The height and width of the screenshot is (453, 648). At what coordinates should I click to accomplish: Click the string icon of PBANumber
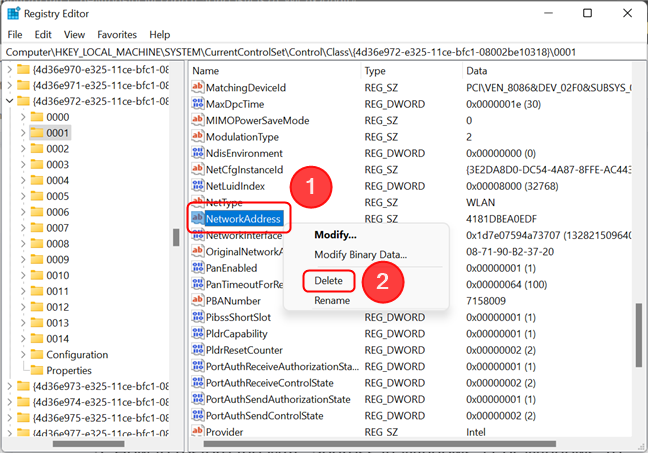(198, 300)
